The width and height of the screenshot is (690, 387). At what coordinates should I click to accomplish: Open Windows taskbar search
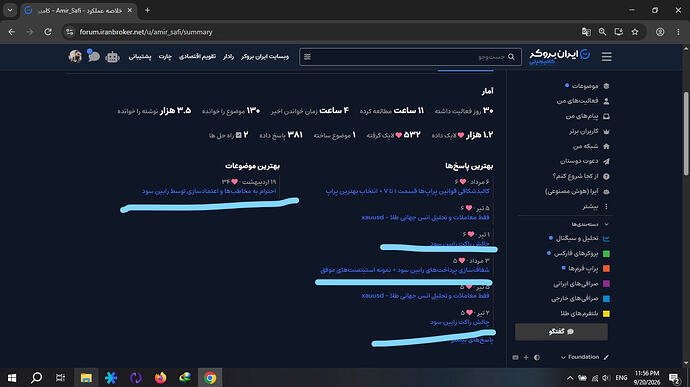(x=37, y=378)
